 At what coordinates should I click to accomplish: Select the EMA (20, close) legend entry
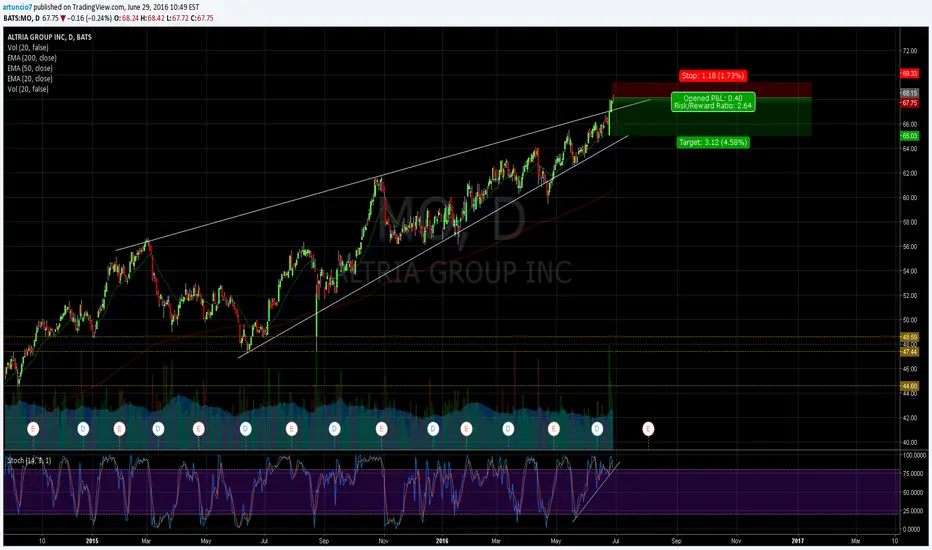click(x=30, y=78)
